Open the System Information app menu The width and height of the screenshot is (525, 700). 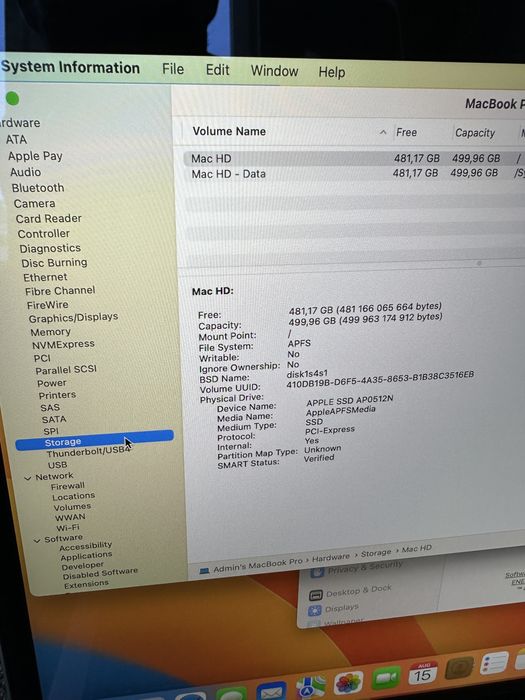pyautogui.click(x=70, y=67)
